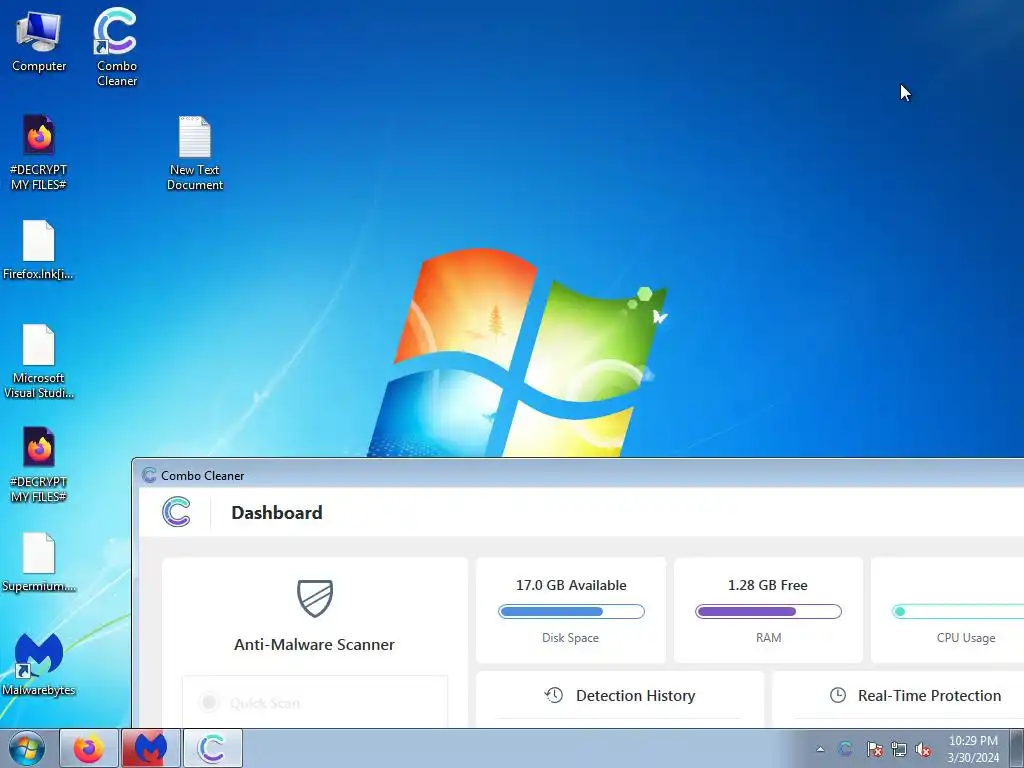Show hidden system tray icons
The width and height of the screenshot is (1024, 768).
pos(820,749)
